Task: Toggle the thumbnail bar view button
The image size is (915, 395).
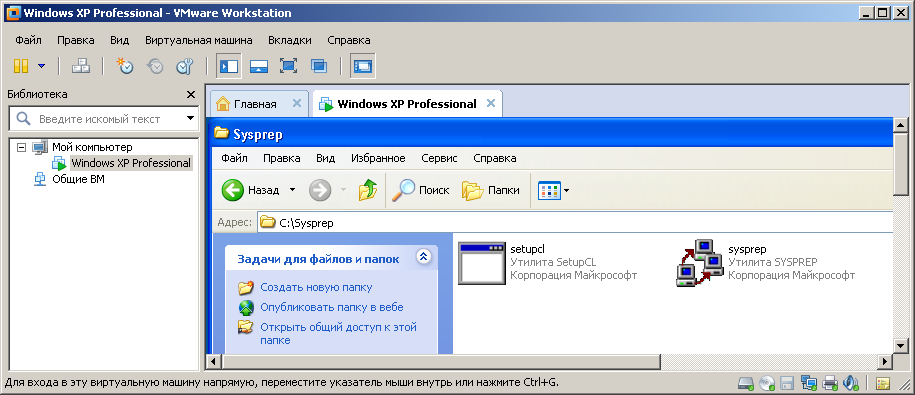Action: [x=259, y=66]
